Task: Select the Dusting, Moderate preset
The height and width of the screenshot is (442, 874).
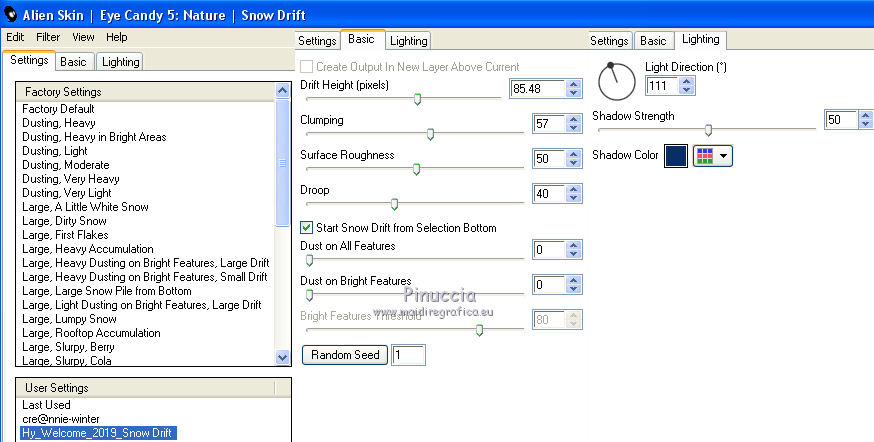Action: click(66, 164)
